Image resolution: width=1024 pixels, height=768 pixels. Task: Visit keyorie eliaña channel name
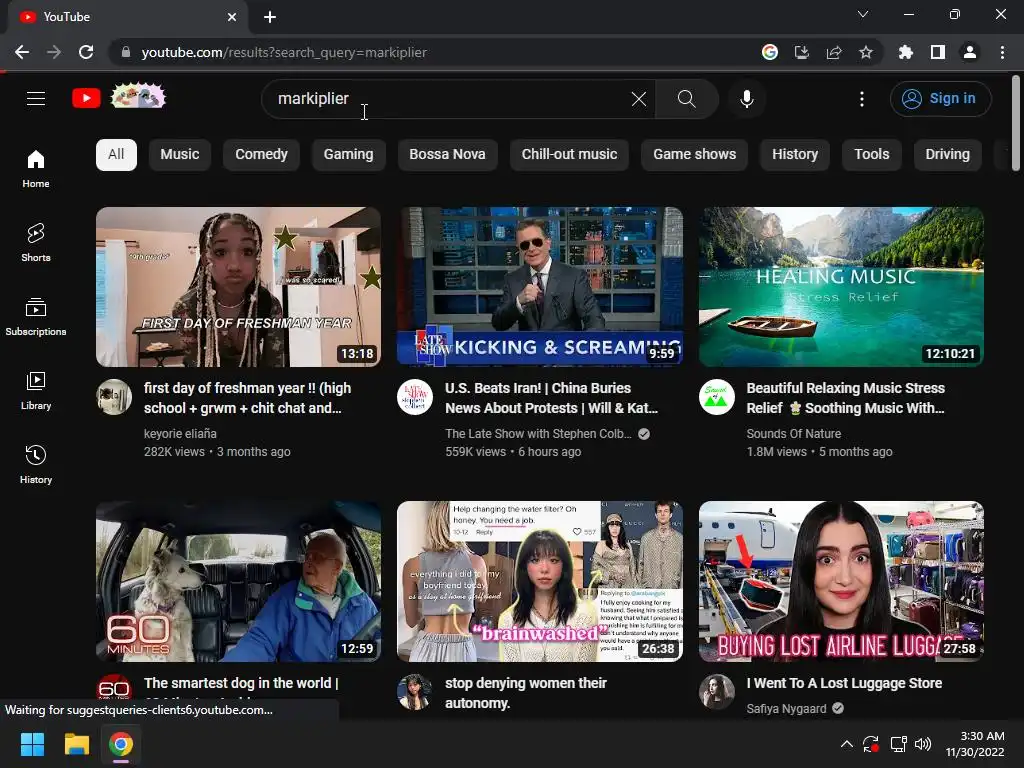coord(180,434)
